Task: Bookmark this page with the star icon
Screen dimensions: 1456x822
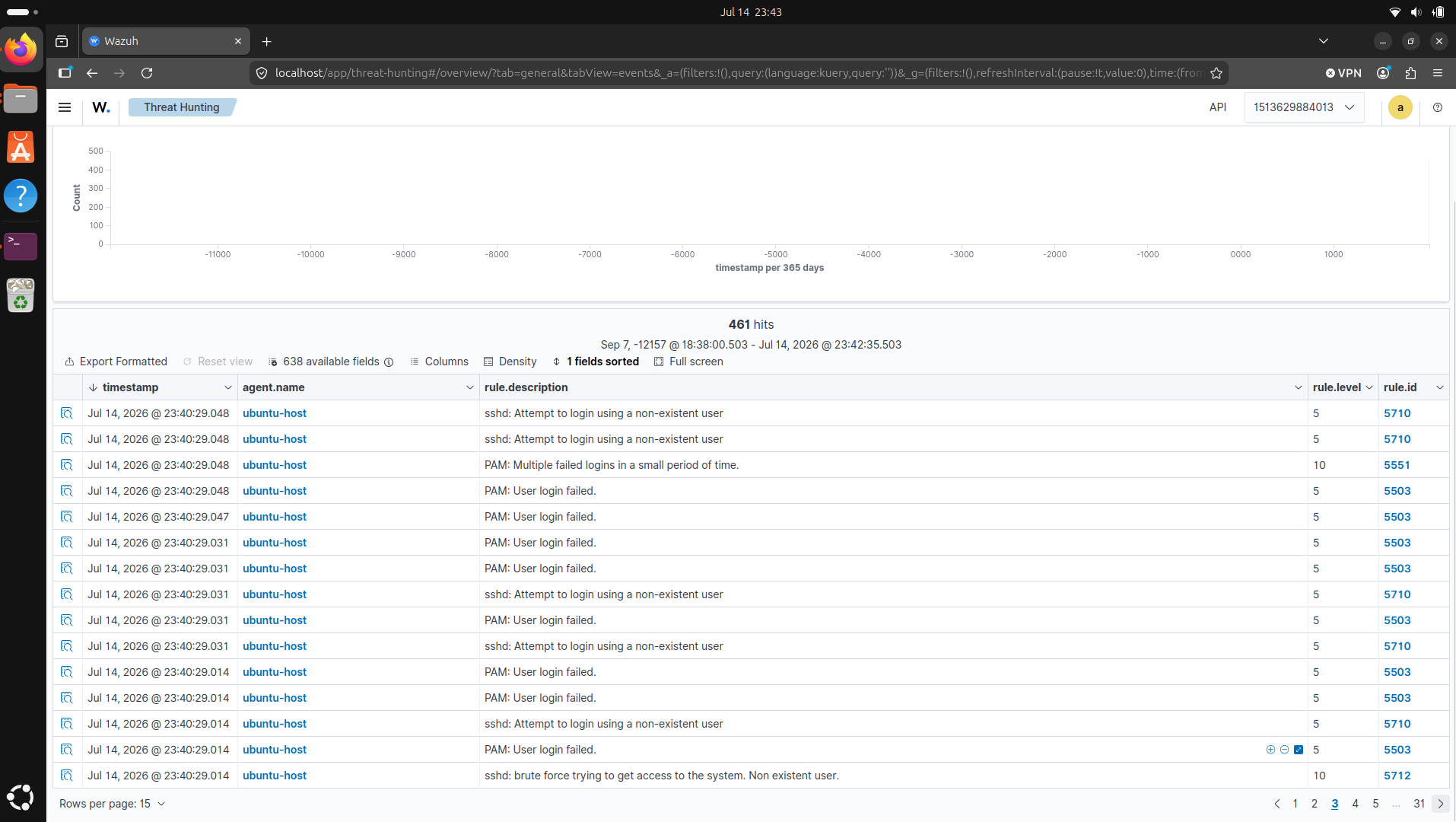Action: coord(1216,73)
